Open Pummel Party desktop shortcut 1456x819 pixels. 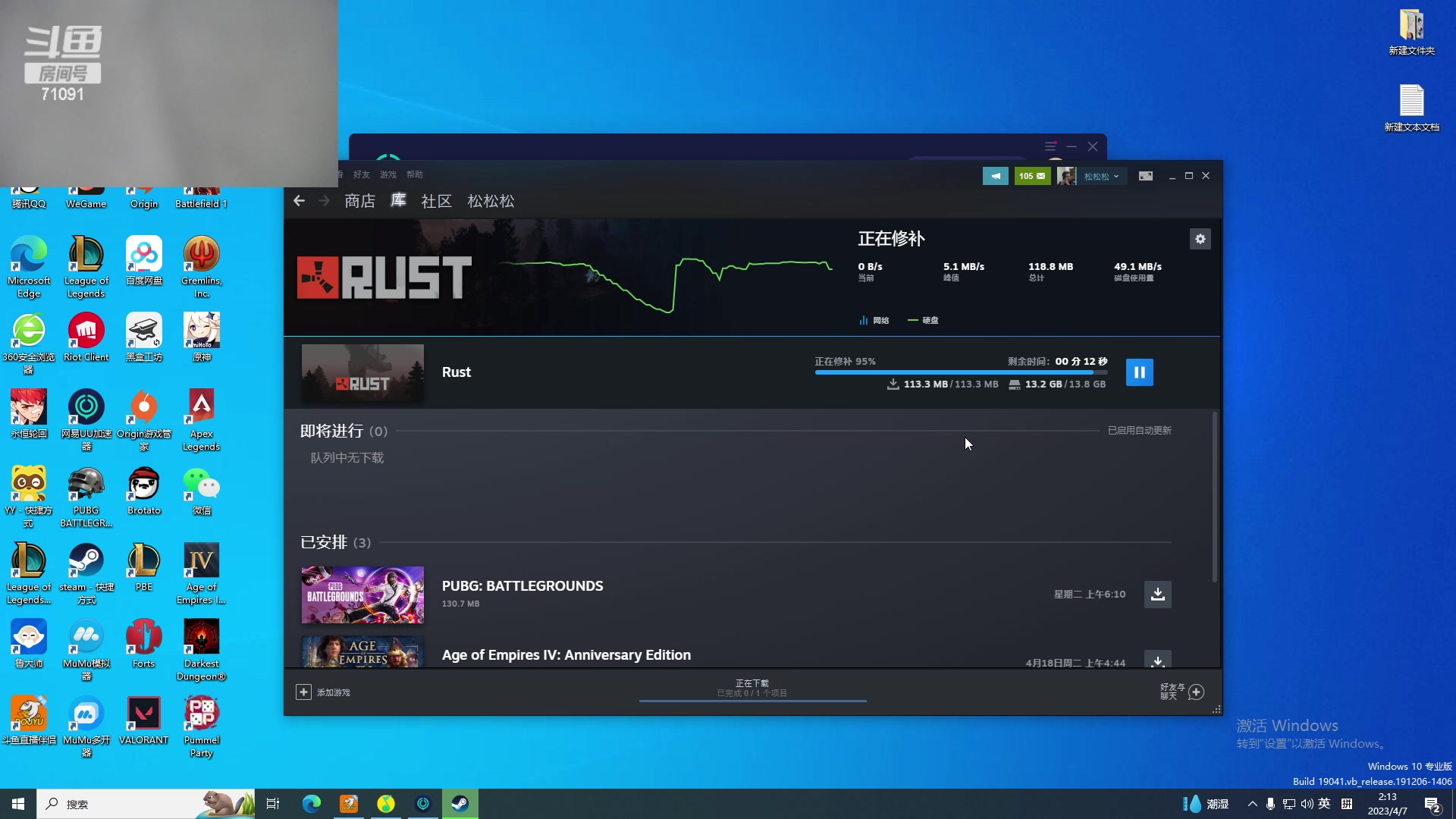pos(201,726)
